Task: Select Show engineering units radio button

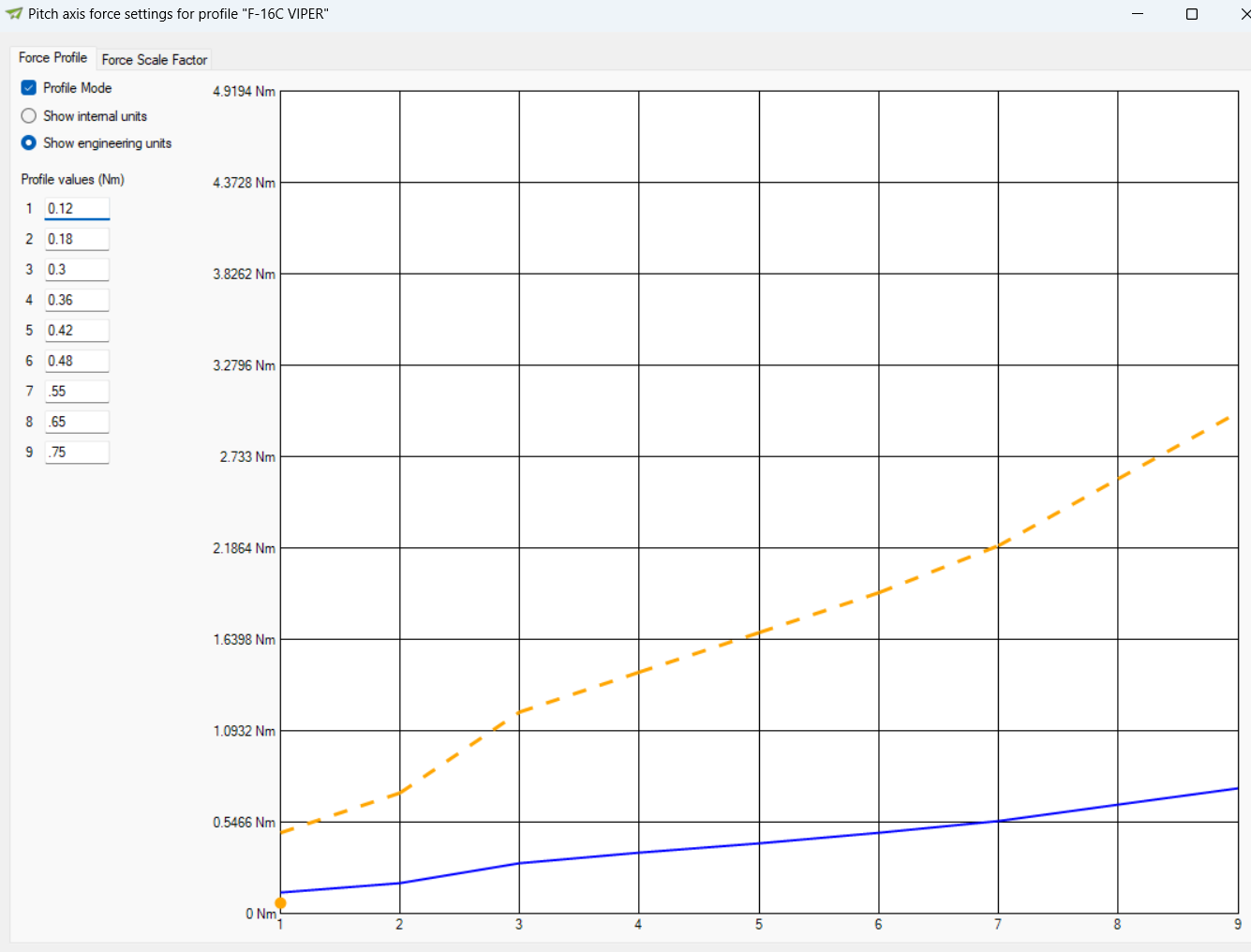Action: (x=29, y=143)
